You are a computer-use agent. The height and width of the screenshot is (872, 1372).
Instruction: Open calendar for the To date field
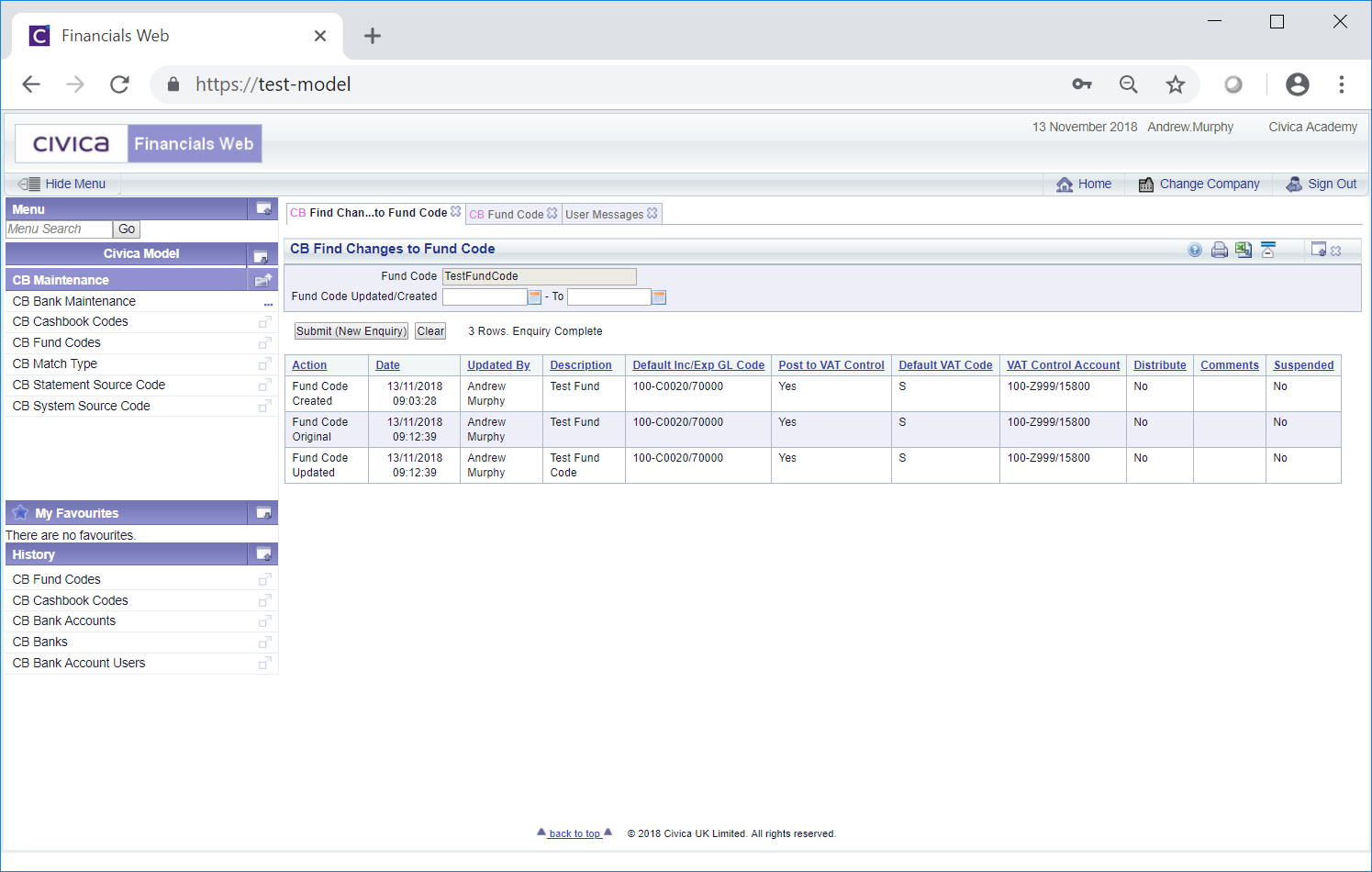[x=659, y=296]
